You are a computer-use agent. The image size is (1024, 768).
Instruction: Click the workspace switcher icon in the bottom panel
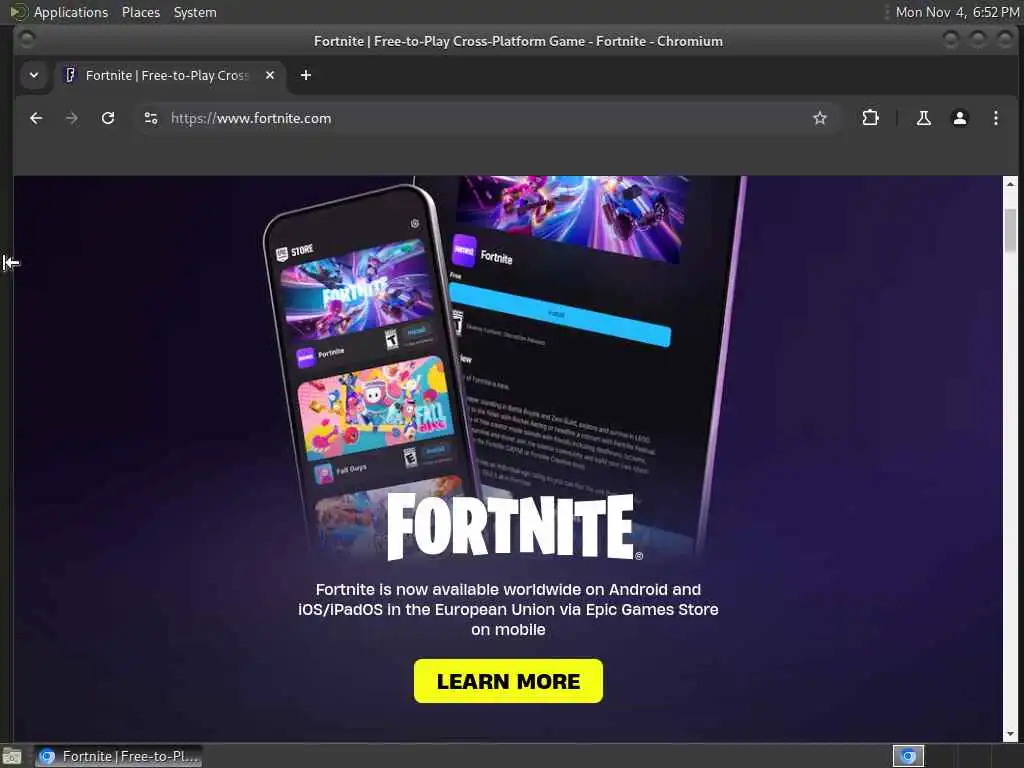[x=908, y=756]
